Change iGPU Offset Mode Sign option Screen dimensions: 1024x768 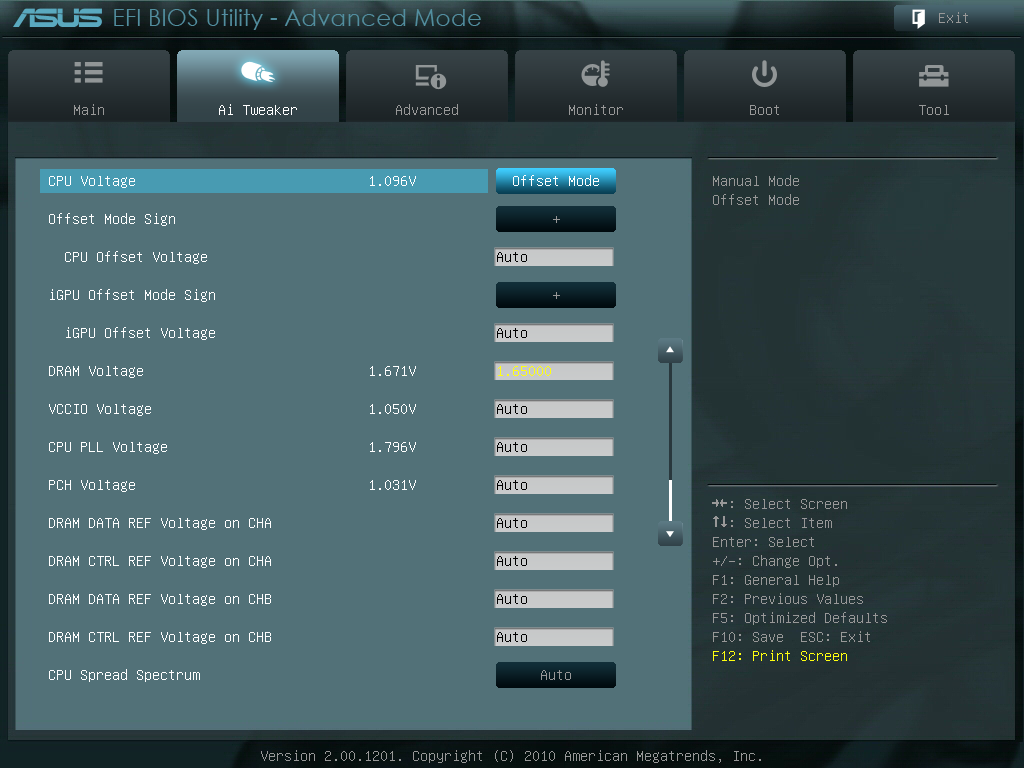[556, 295]
